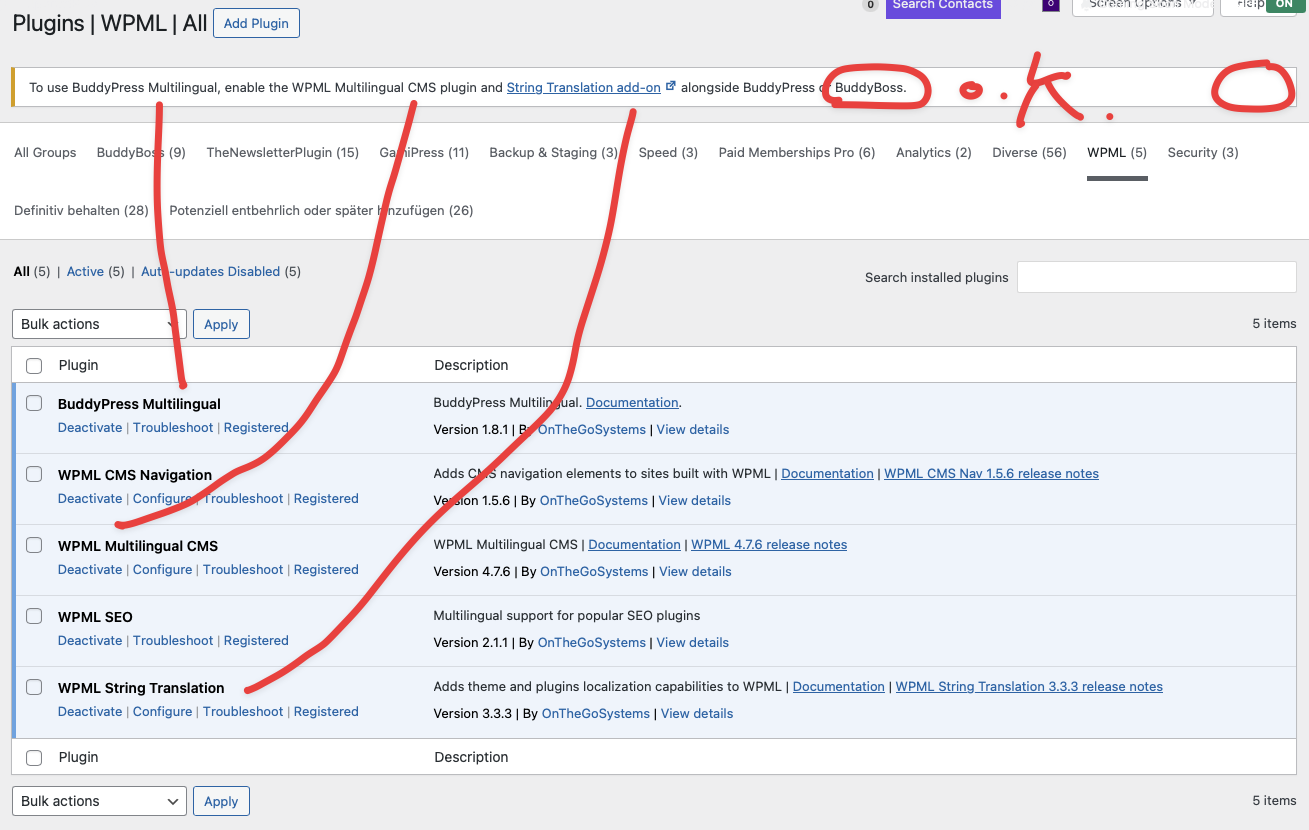Deactivate WPML Multilingual CMS
This screenshot has width=1309, height=830.
click(x=90, y=569)
